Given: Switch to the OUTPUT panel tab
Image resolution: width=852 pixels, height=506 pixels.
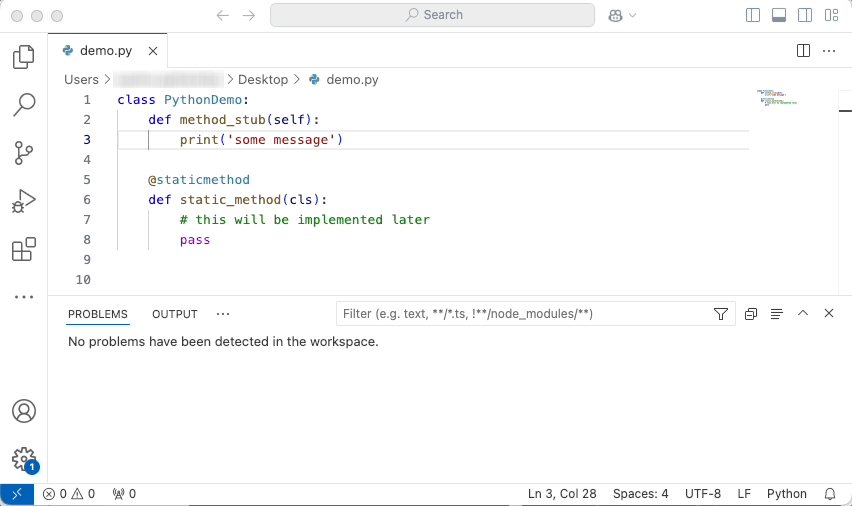Looking at the screenshot, I should click(175, 314).
